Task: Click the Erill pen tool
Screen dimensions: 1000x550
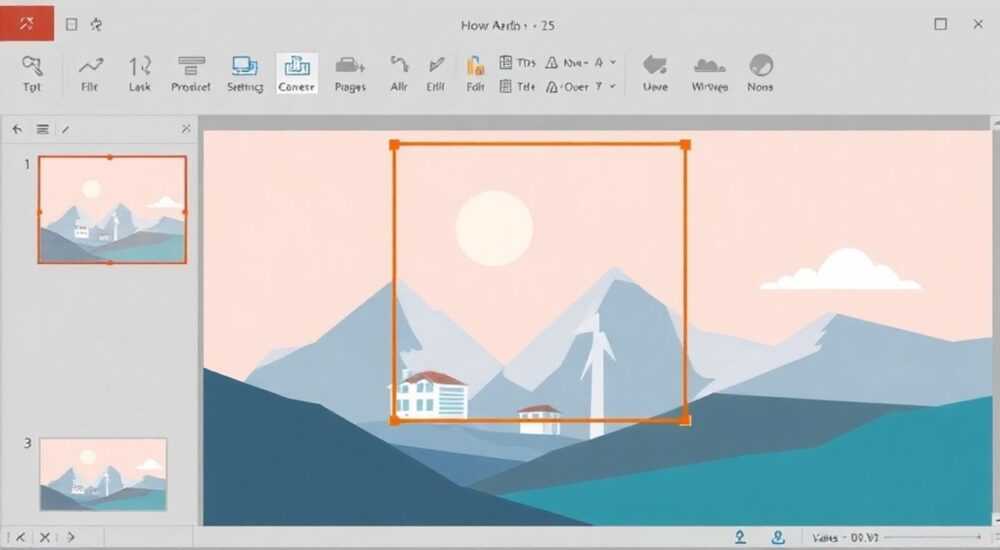Action: [436, 74]
